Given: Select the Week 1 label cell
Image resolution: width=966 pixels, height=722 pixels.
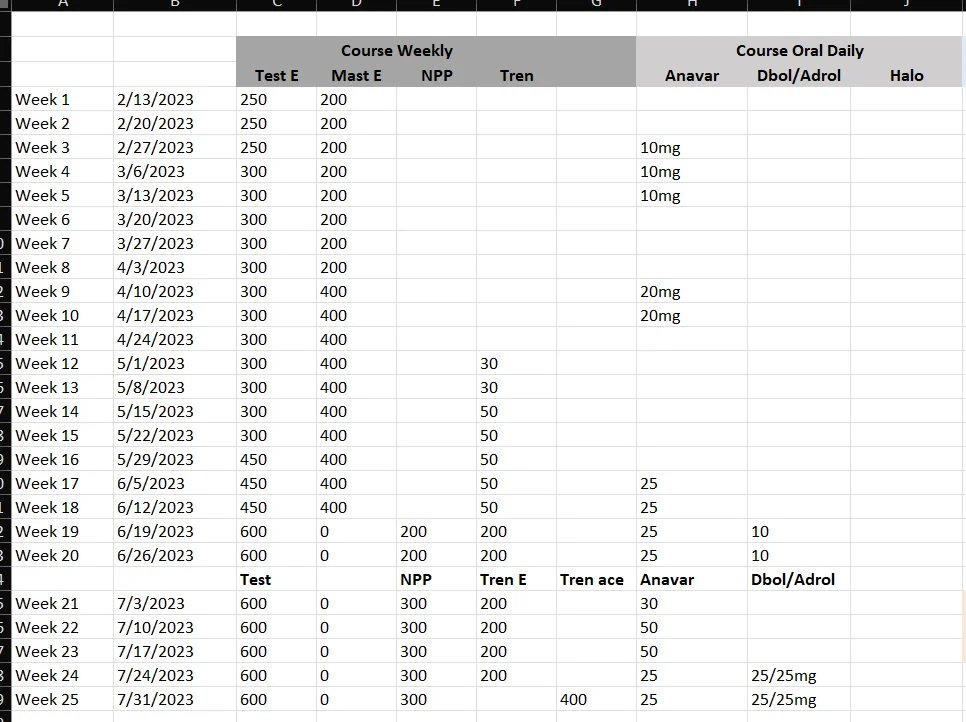Looking at the screenshot, I should coord(43,100).
